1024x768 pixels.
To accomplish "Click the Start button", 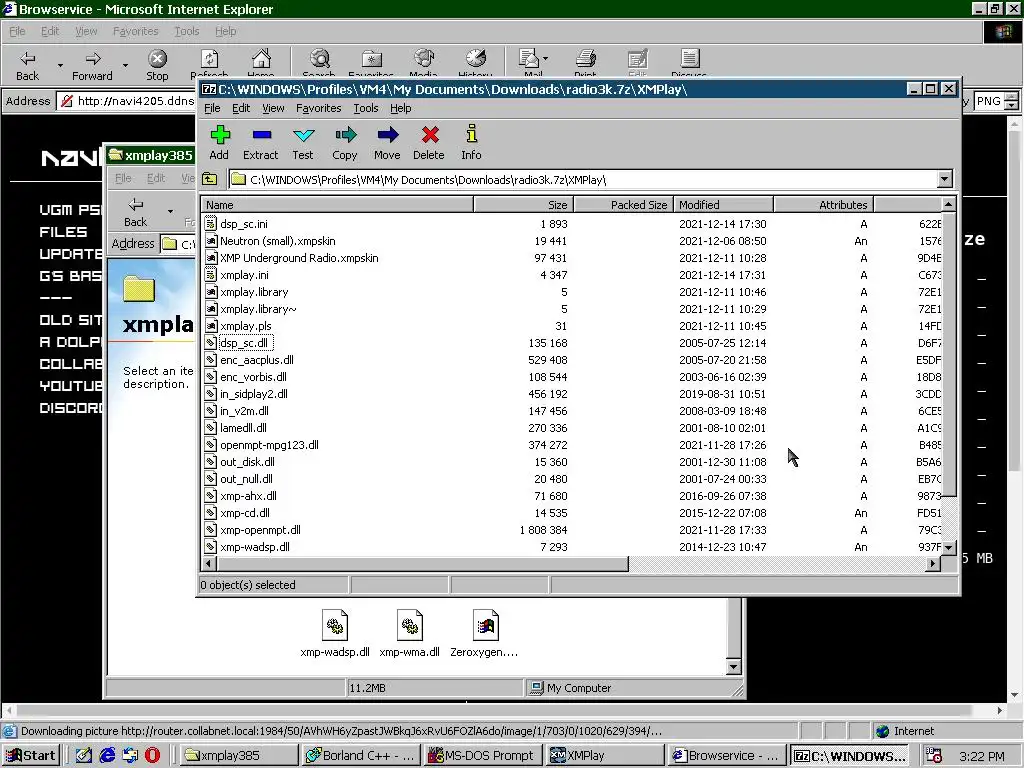I will 31,756.
